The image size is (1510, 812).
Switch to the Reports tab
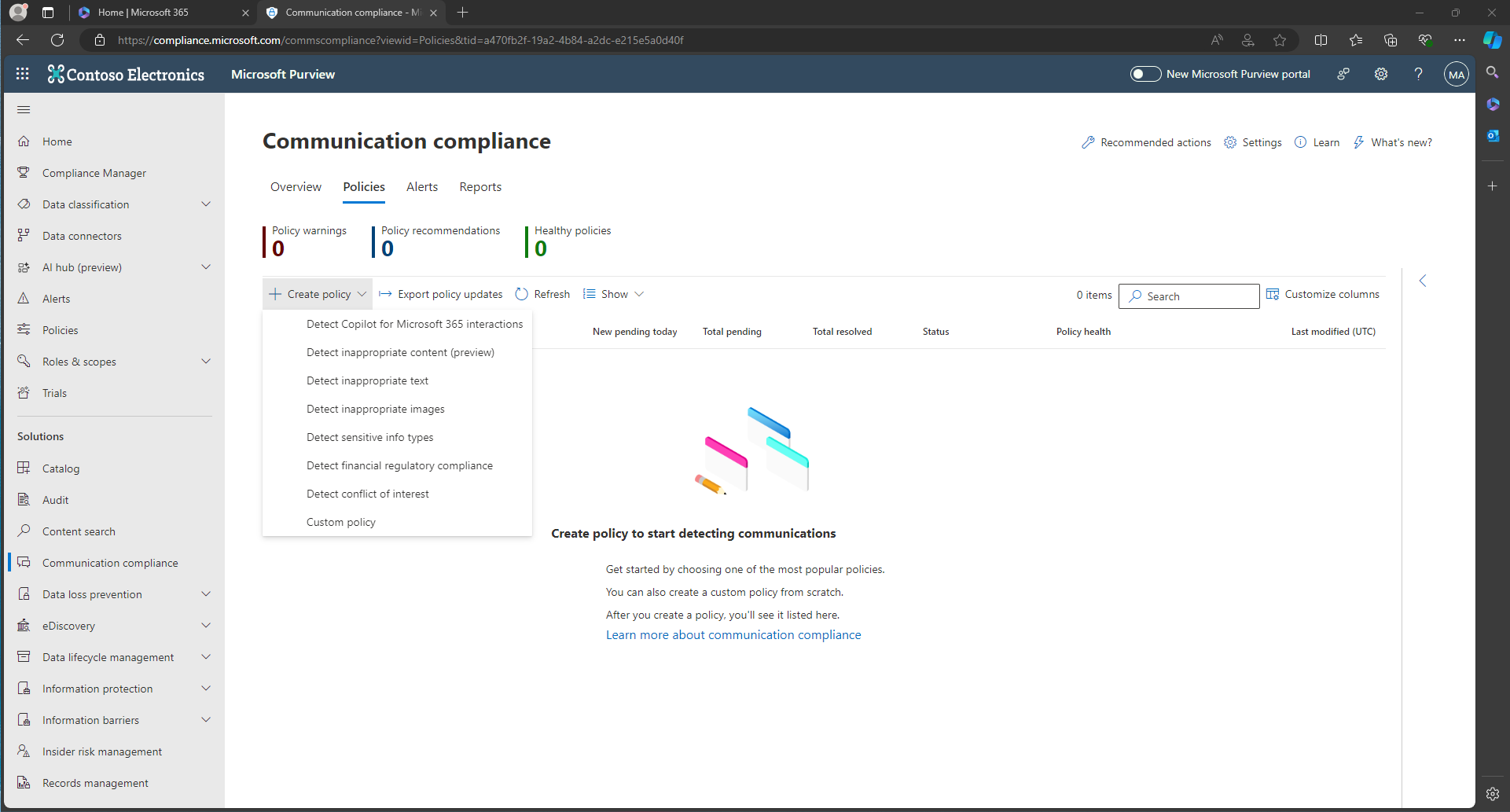tap(480, 187)
